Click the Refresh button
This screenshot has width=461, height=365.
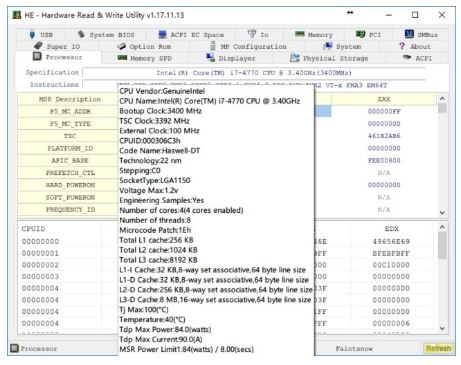click(x=438, y=348)
